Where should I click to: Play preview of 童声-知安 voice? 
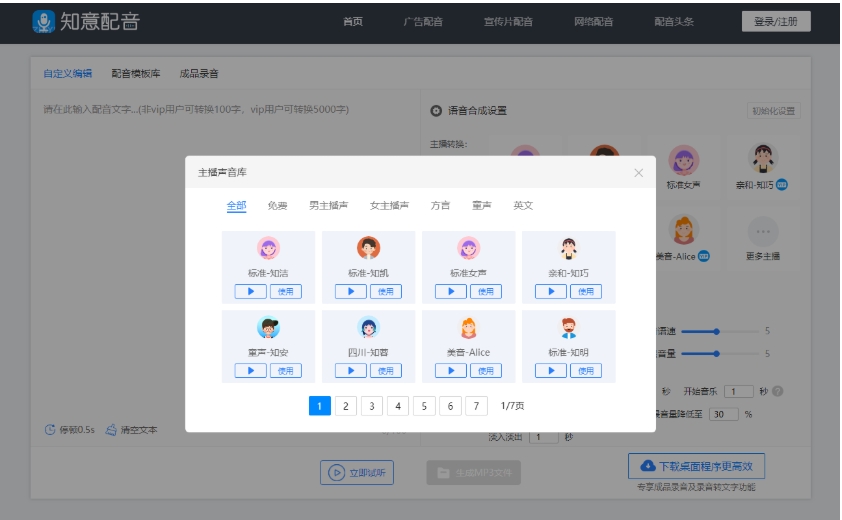(250, 371)
